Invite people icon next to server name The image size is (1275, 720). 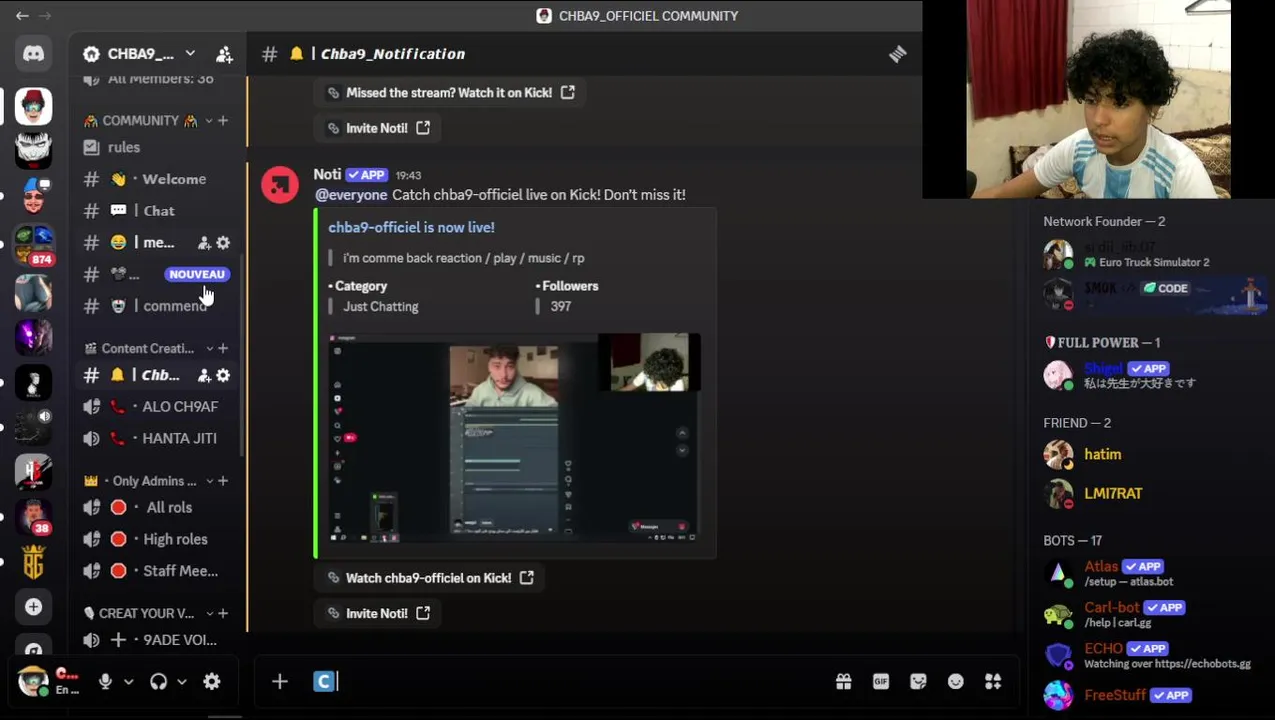pos(224,54)
